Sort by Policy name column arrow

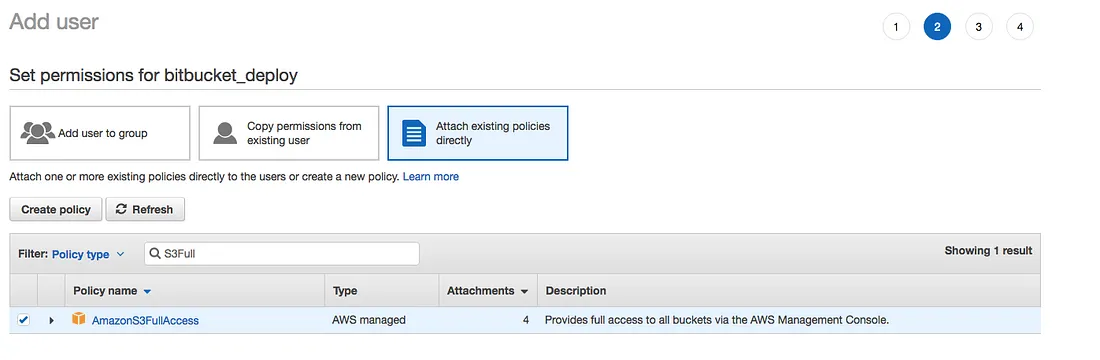(x=147, y=291)
